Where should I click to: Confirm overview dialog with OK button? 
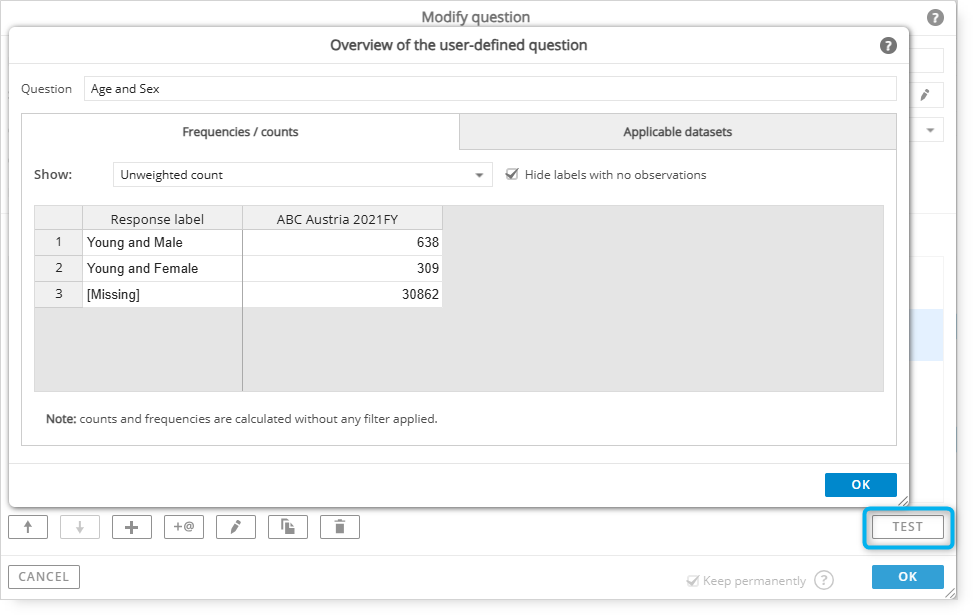click(861, 485)
